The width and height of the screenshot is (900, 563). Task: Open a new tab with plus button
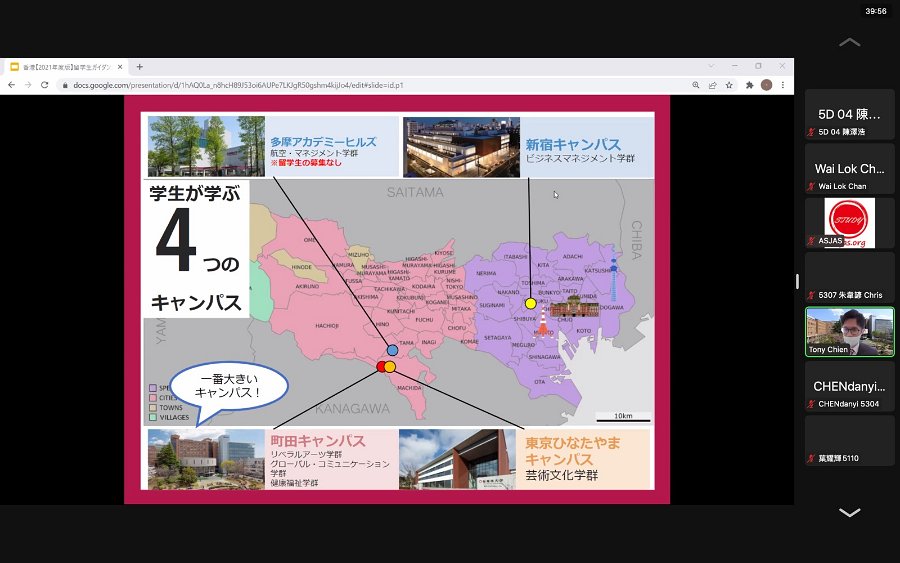click(139, 67)
